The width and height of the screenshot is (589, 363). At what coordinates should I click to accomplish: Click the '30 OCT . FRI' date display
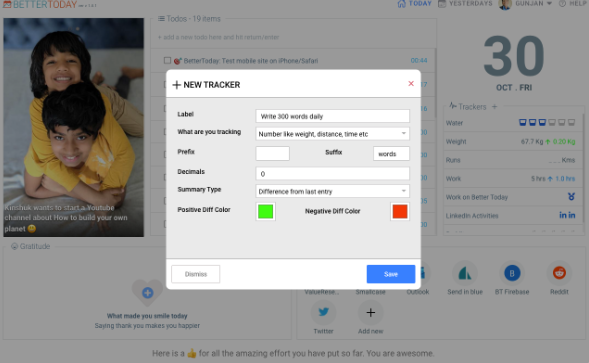tap(514, 63)
